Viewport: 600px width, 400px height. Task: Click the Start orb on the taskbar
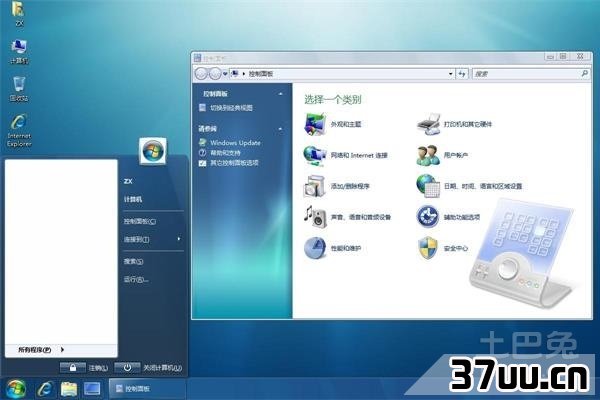pos(15,389)
